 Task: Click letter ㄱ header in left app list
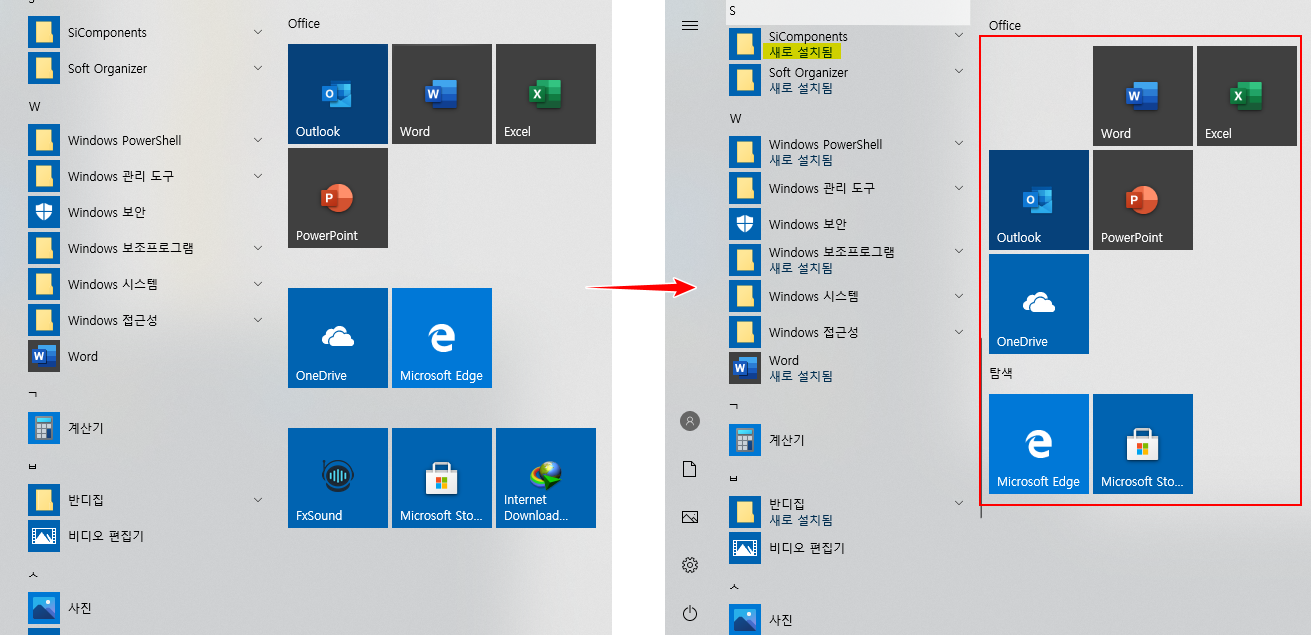pyautogui.click(x=33, y=393)
